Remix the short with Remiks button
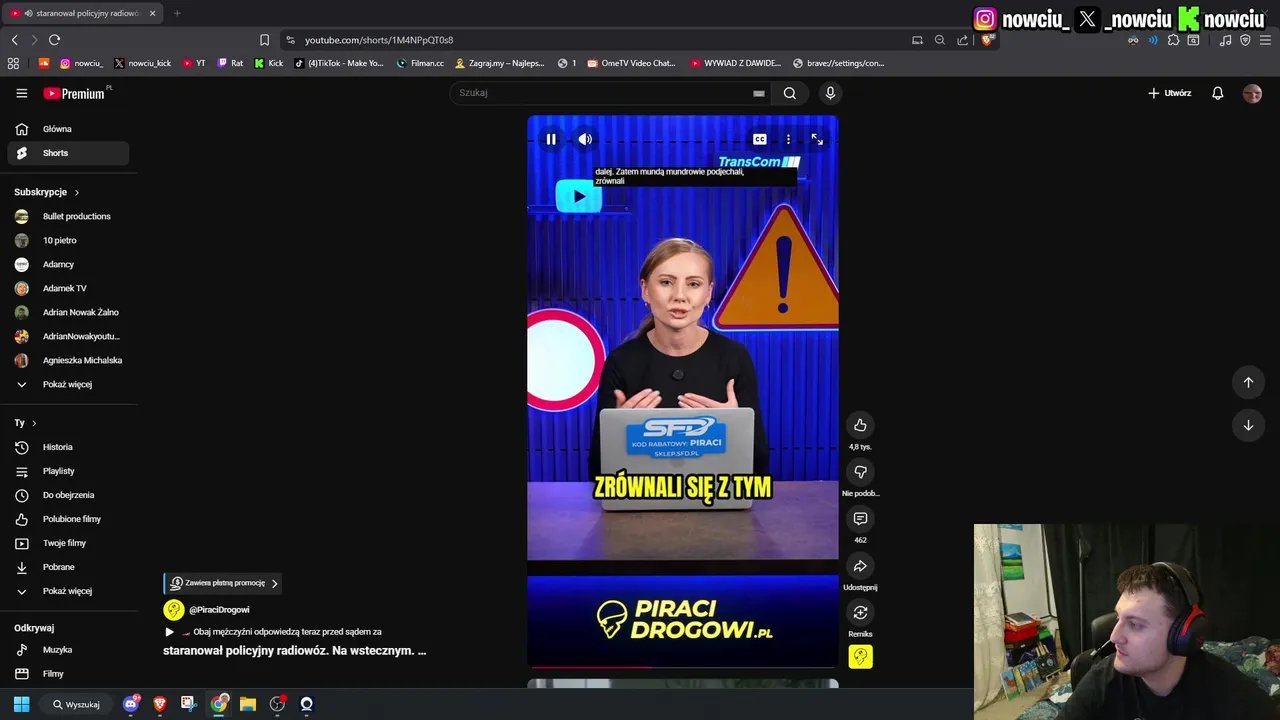This screenshot has height=720, width=1280. click(860, 612)
